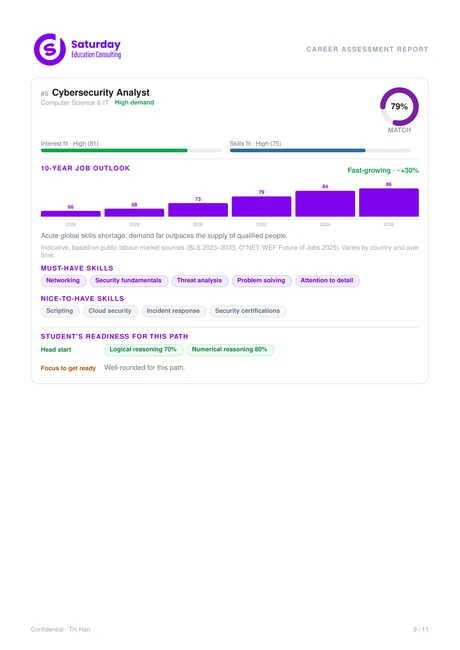Select the Security fundamentals skill chip
Viewport: 460px width, 650px height.
(x=129, y=281)
